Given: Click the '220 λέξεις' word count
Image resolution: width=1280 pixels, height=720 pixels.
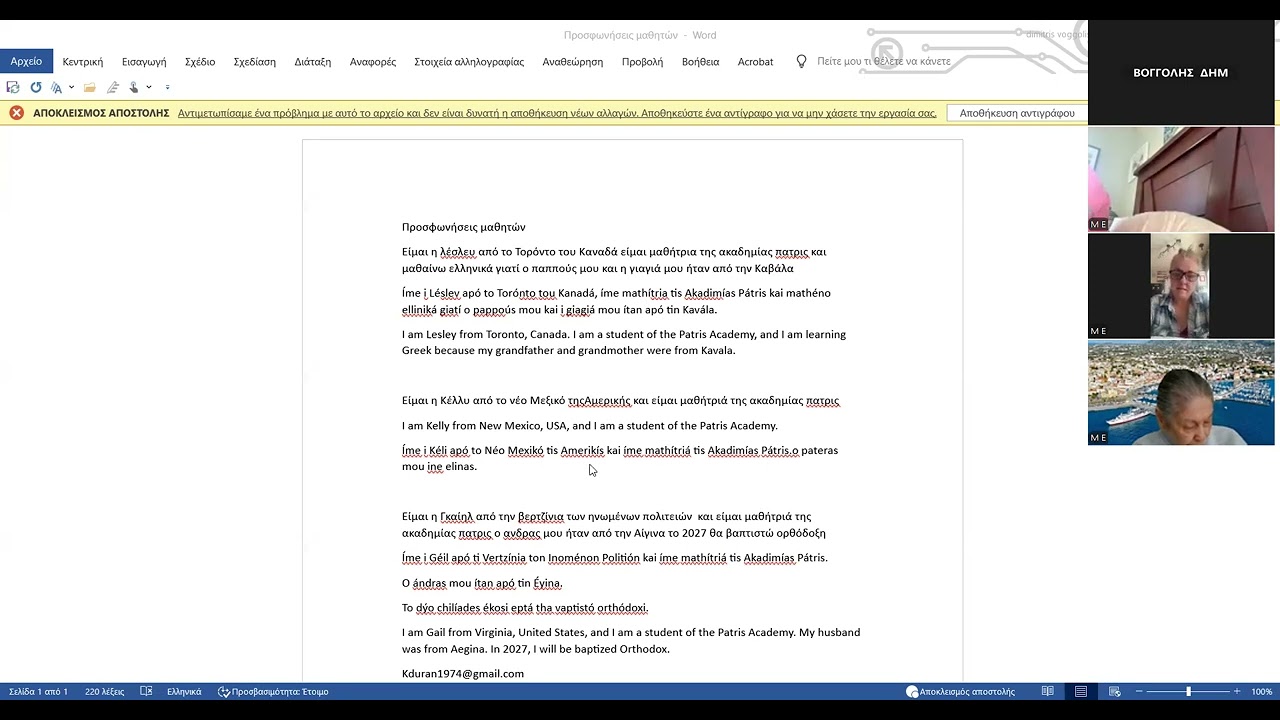Looking at the screenshot, I should click(x=105, y=692).
